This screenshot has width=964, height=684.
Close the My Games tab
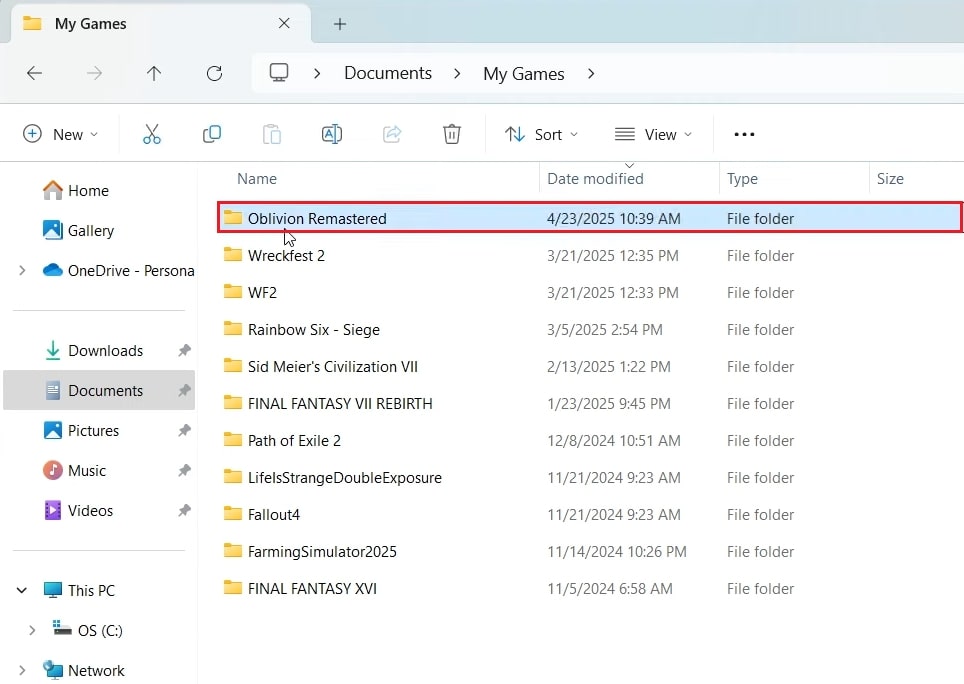tap(284, 23)
